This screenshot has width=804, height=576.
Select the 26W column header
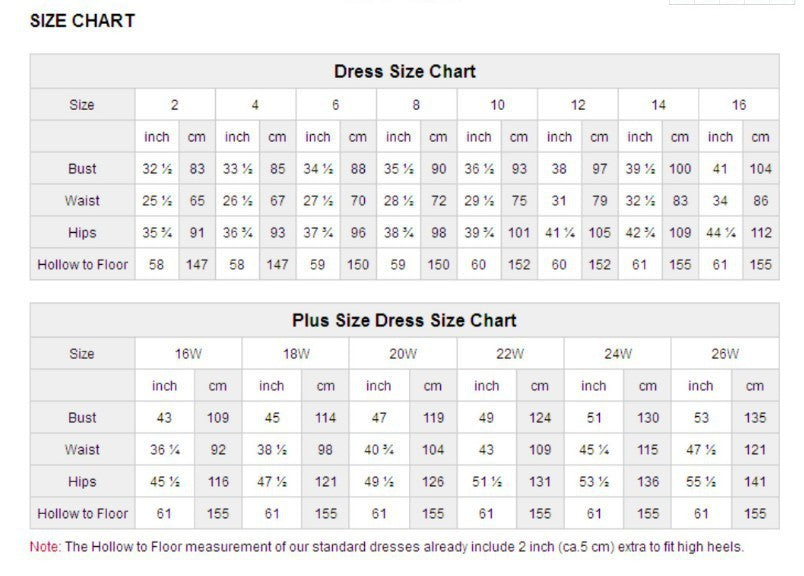pyautogui.click(x=725, y=354)
